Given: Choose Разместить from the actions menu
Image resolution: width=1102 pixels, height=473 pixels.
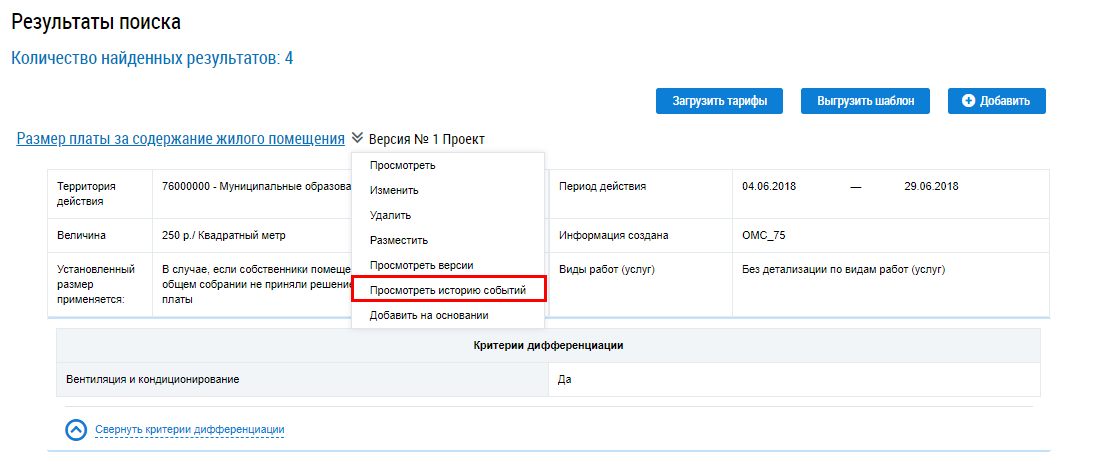Looking at the screenshot, I should point(399,240).
